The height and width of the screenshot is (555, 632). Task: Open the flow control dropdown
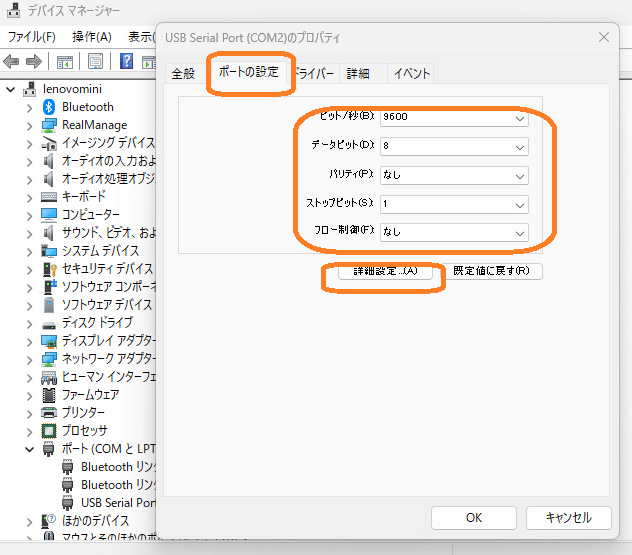point(454,233)
